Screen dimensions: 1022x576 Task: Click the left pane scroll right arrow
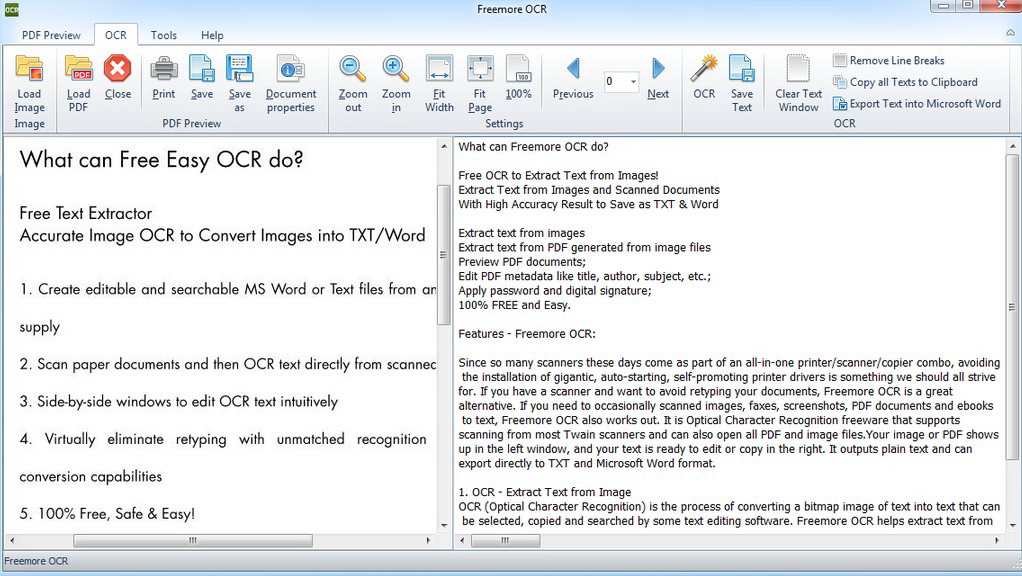428,540
